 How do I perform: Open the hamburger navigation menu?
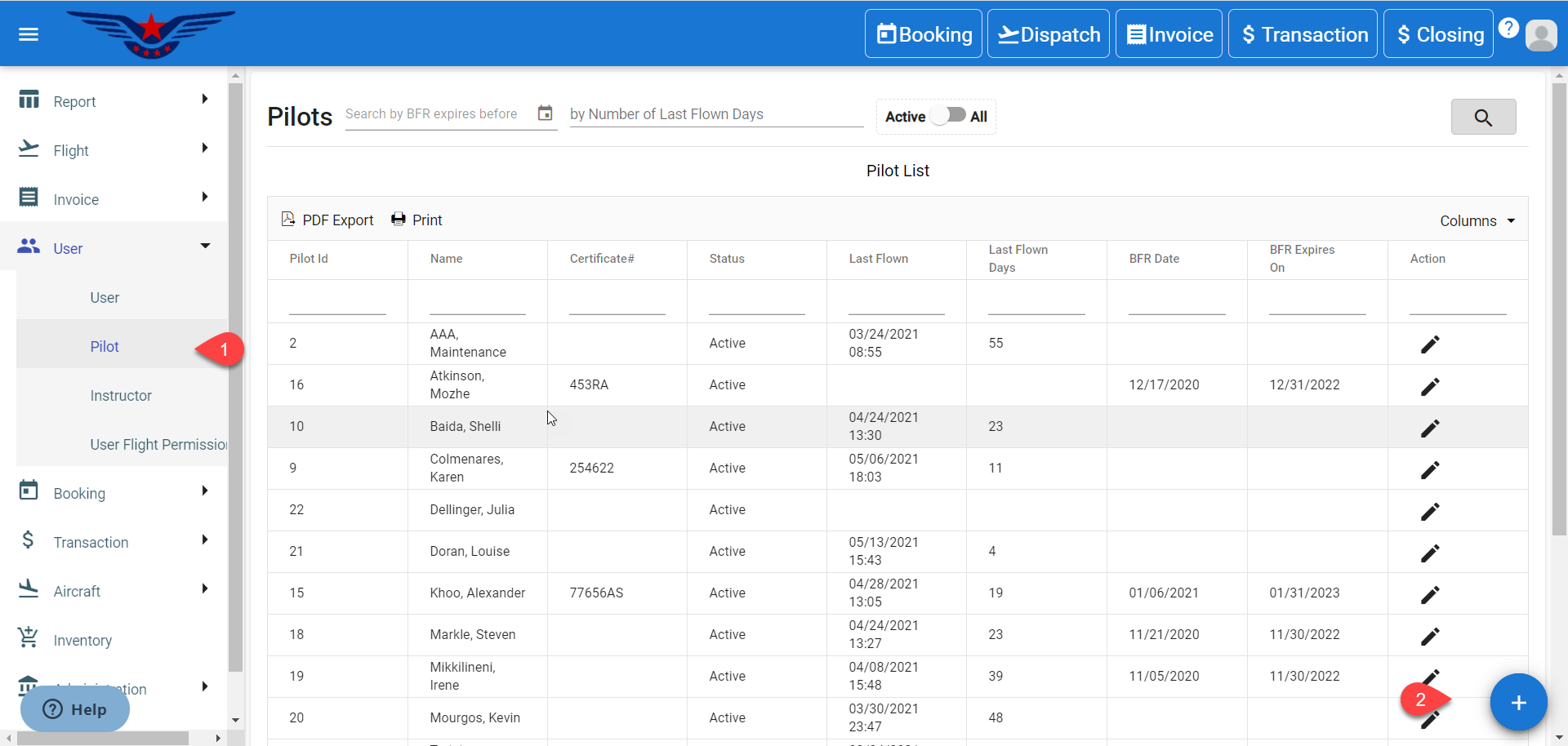click(29, 34)
